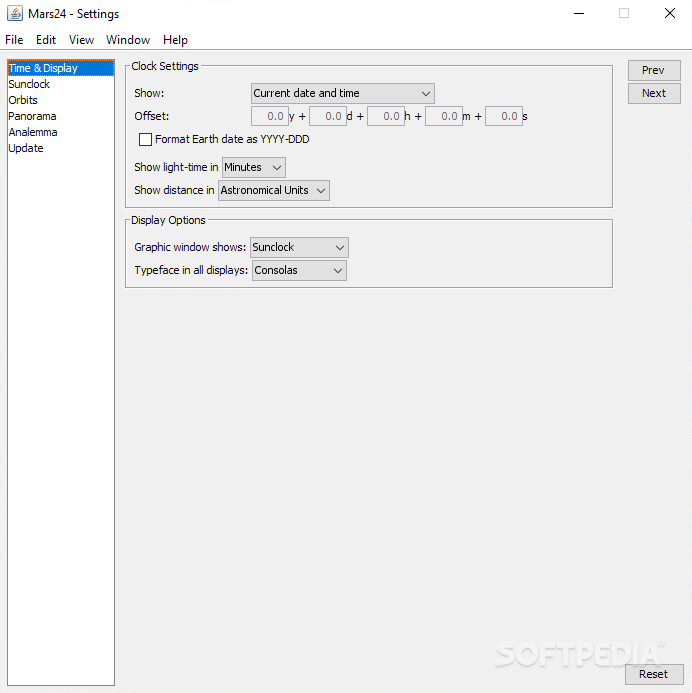Open the light-time units dropdown

(x=254, y=167)
